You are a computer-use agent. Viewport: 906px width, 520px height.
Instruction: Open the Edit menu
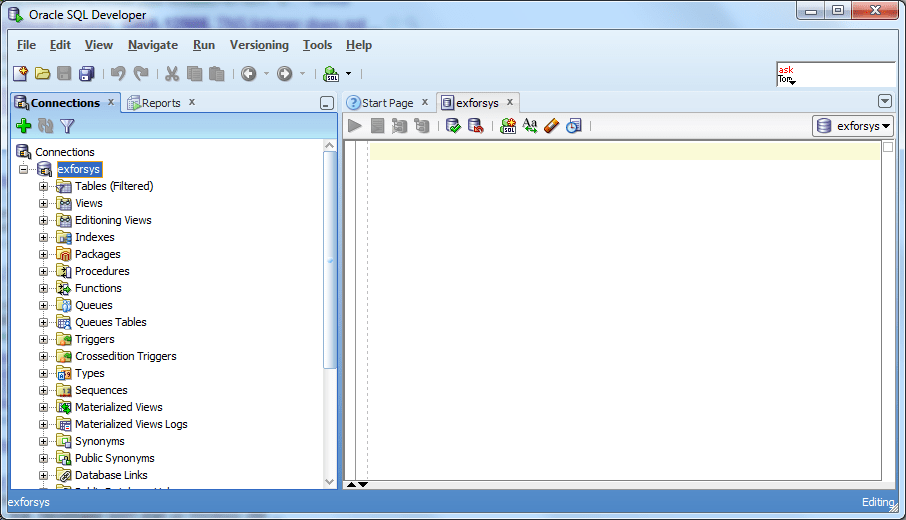[60, 45]
